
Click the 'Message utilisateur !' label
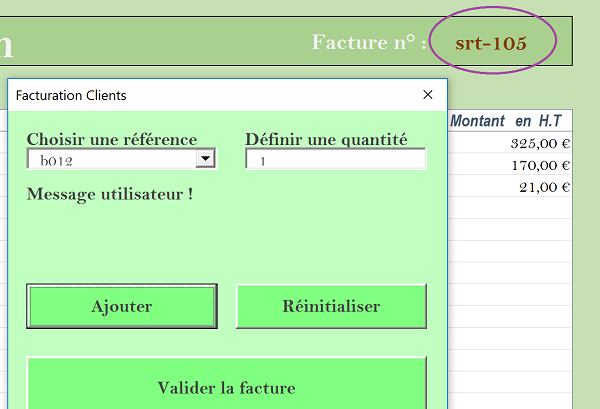point(110,193)
